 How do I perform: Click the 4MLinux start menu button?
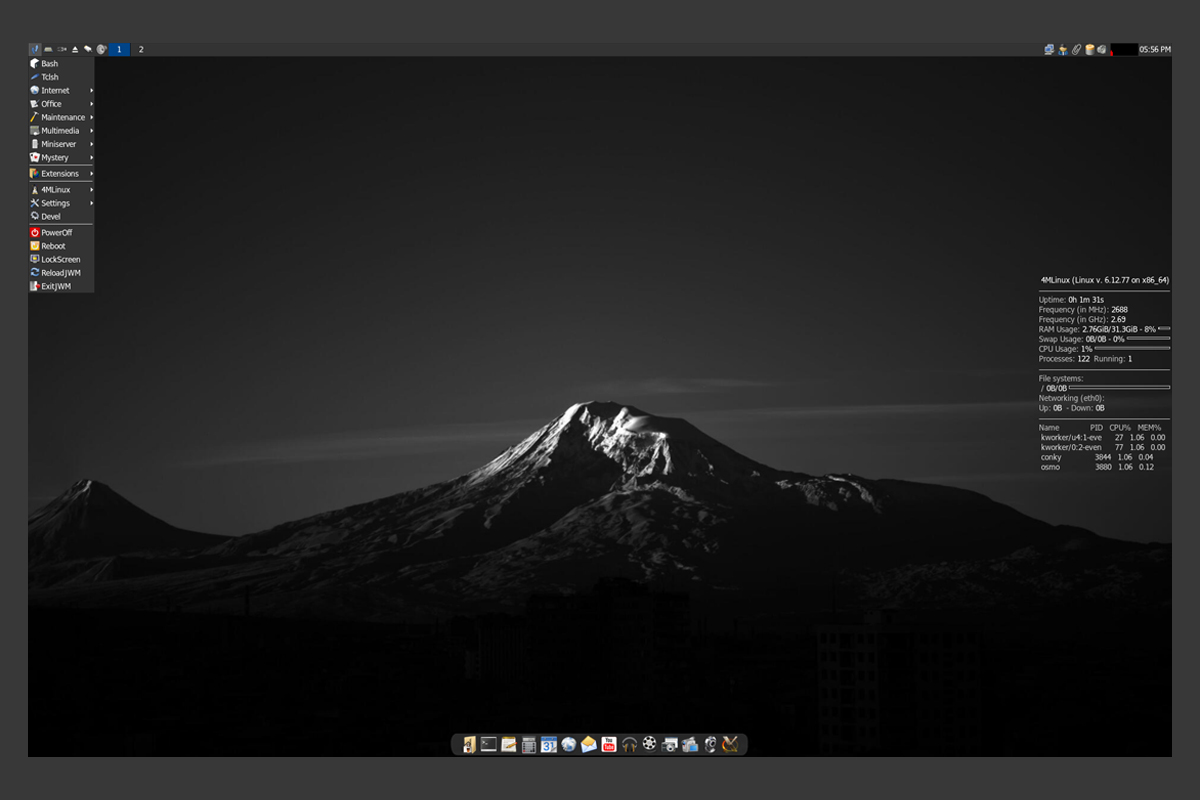(35, 49)
